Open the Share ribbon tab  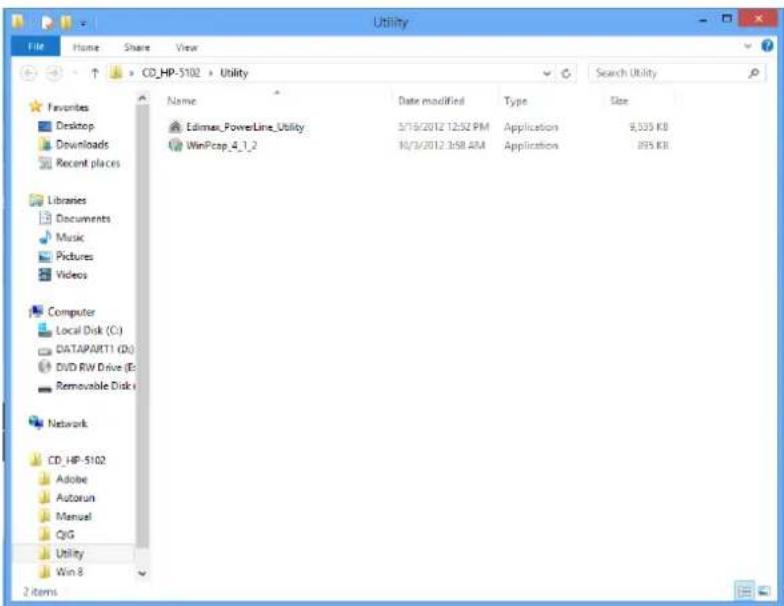[137, 48]
